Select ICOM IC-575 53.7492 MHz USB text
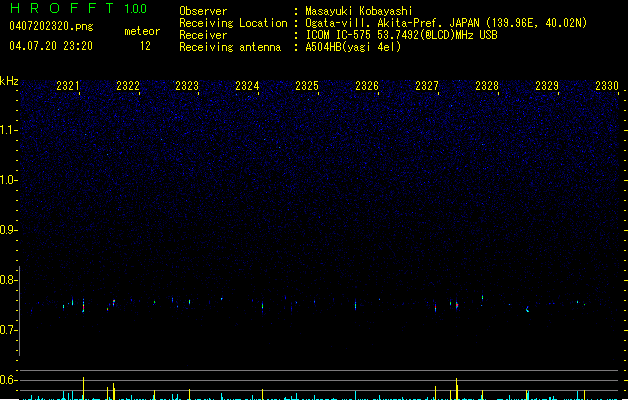The height and width of the screenshot is (400, 629). pyautogui.click(x=402, y=35)
